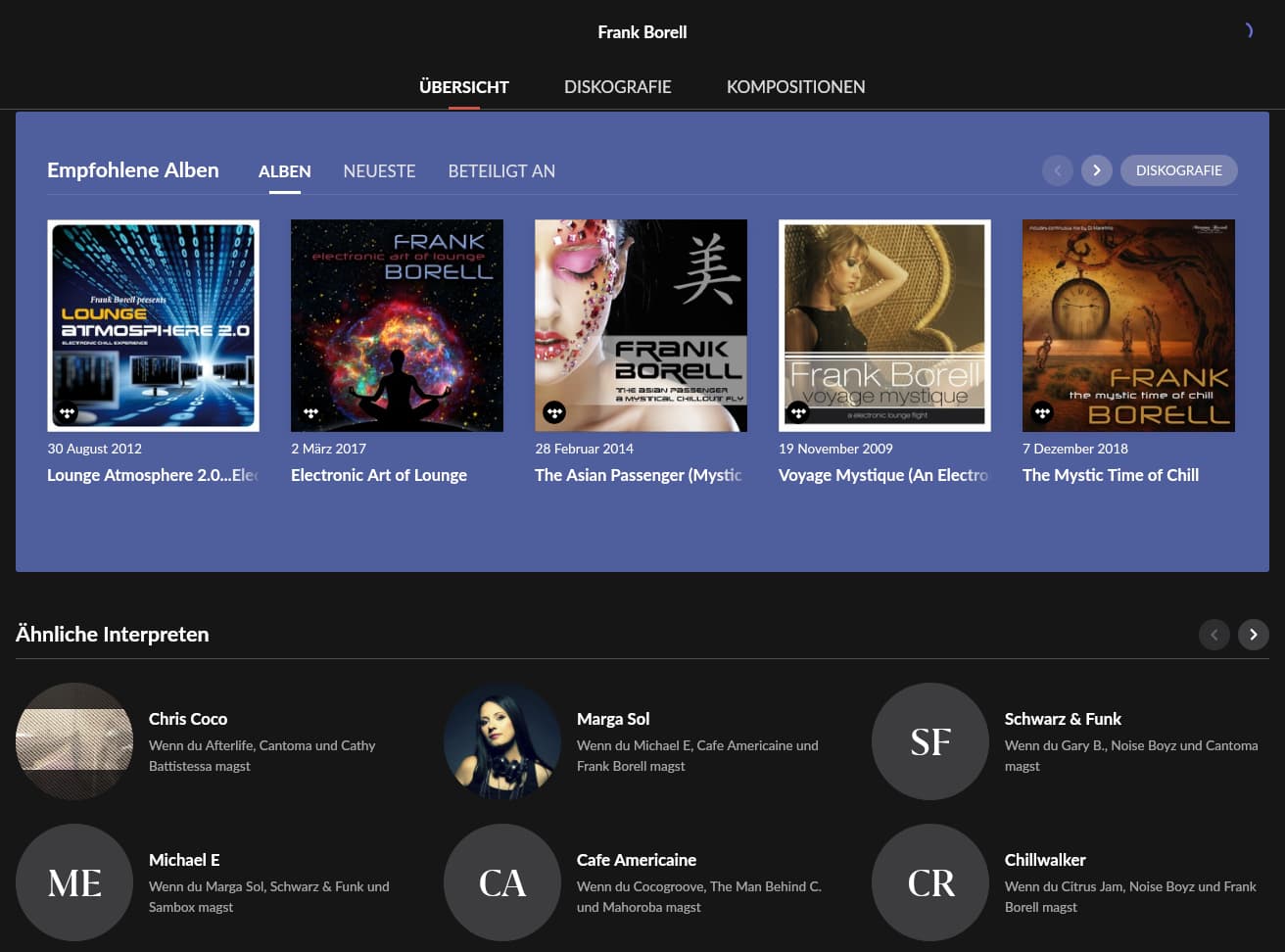Select the ME avatar for Michael E
The height and width of the screenshot is (952, 1285).
pyautogui.click(x=74, y=882)
